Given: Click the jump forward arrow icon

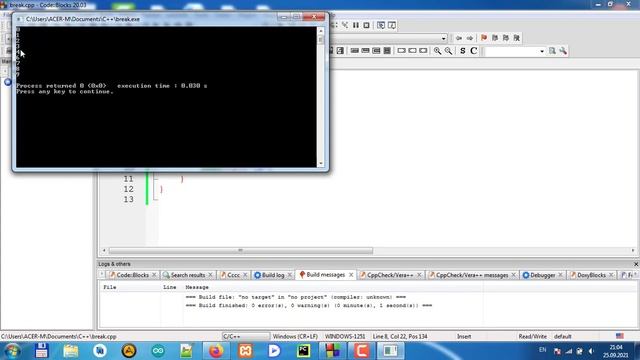Looking at the screenshot, I should [x=470, y=38].
